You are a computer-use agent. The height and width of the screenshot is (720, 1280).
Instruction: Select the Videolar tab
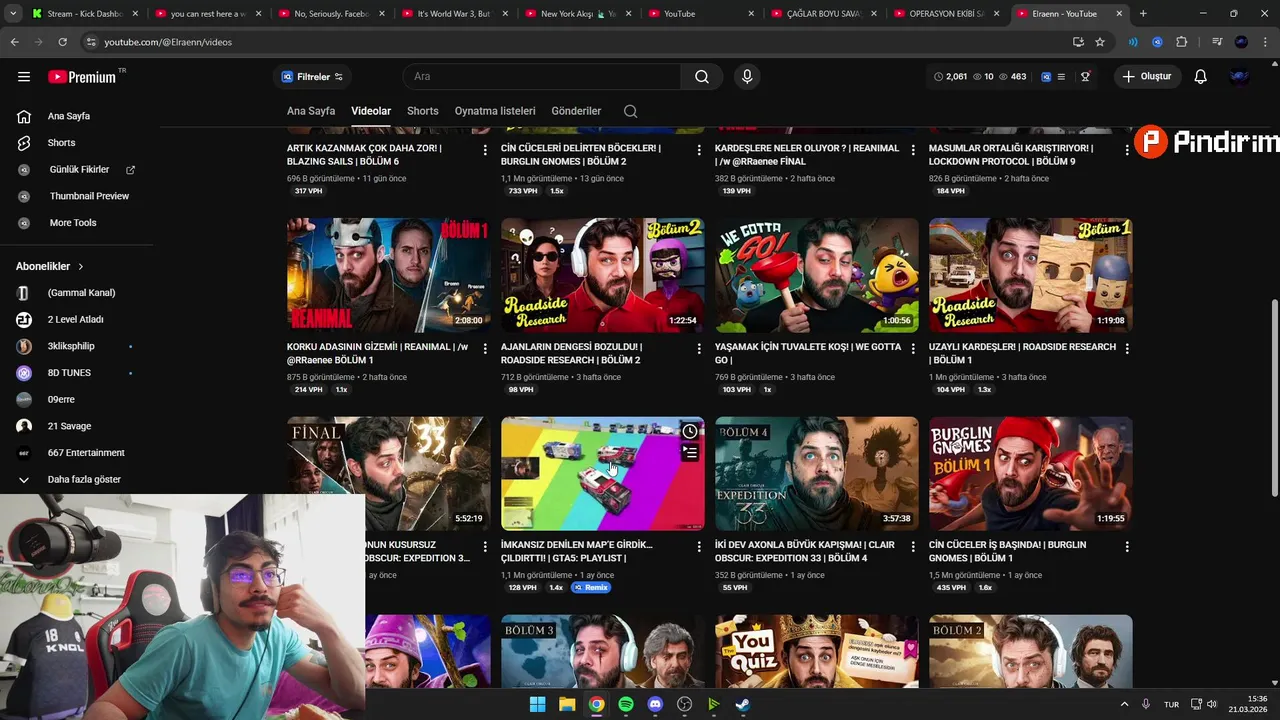[x=371, y=111]
